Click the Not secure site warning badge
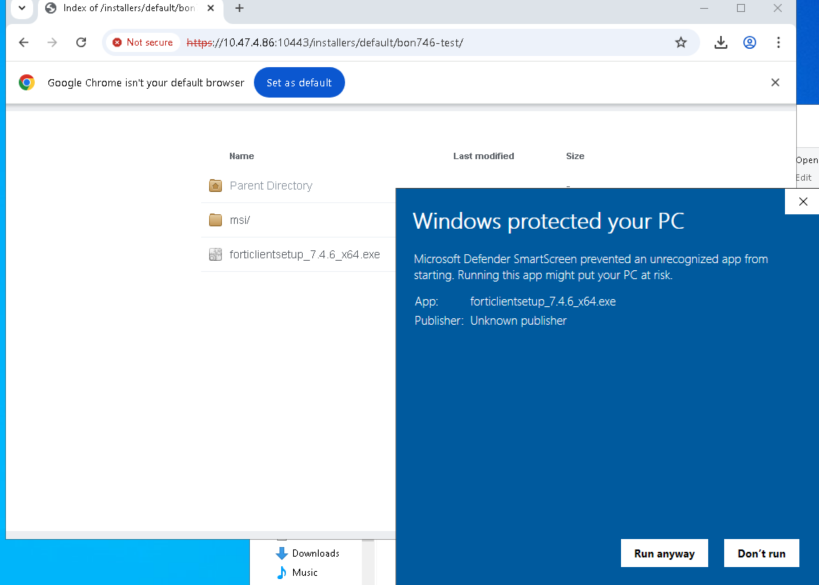 coord(143,42)
